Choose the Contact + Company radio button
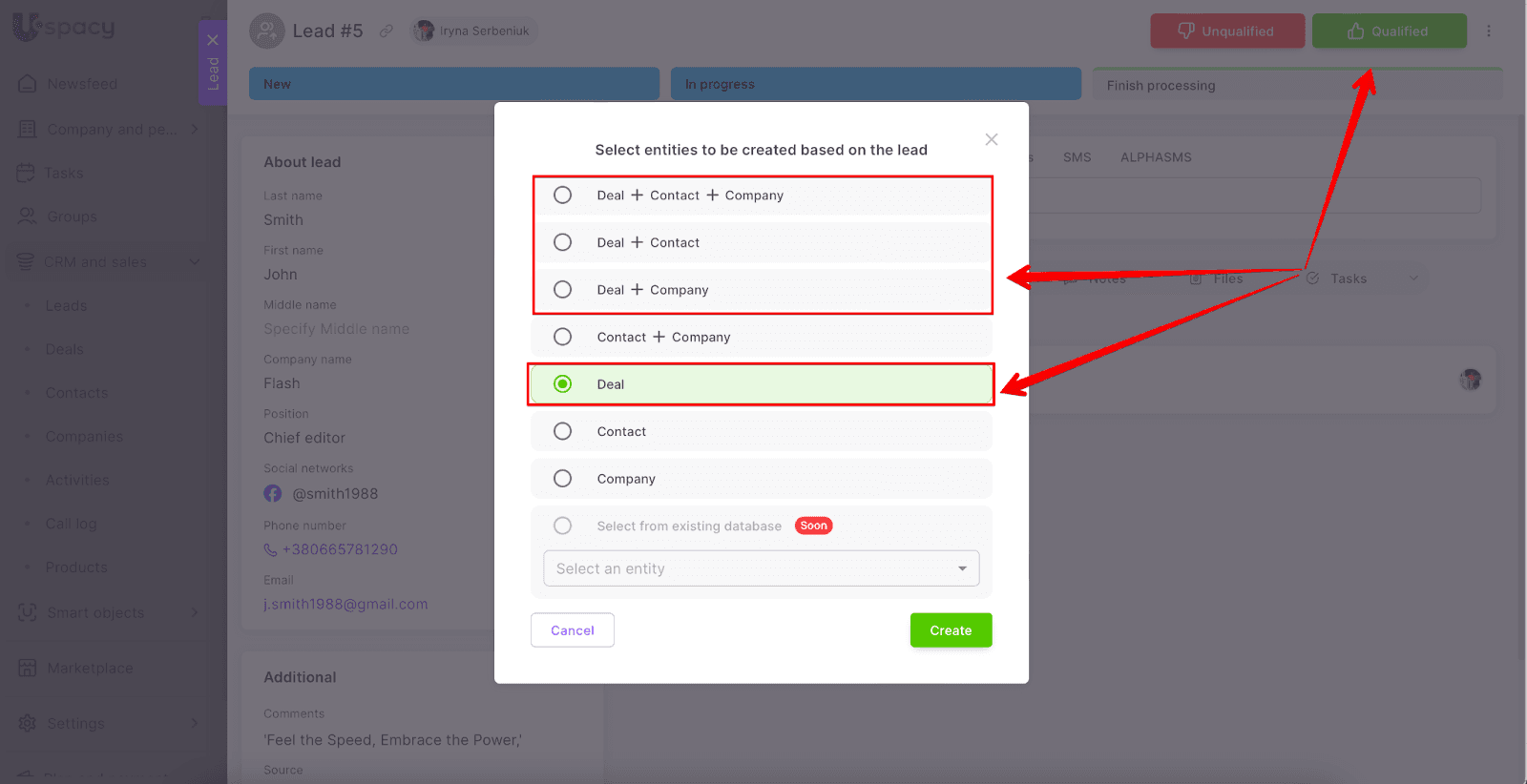The height and width of the screenshot is (784, 1527). pyautogui.click(x=563, y=337)
